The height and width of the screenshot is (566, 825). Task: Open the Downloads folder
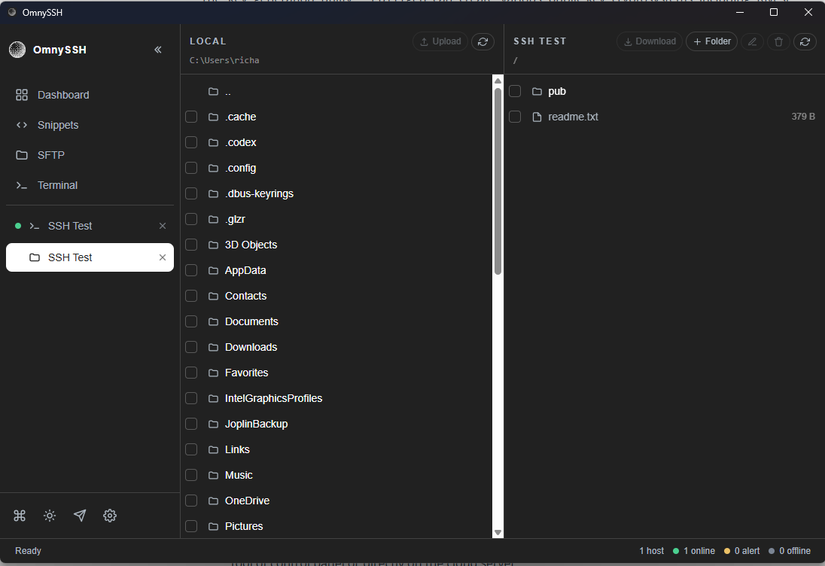(x=251, y=347)
